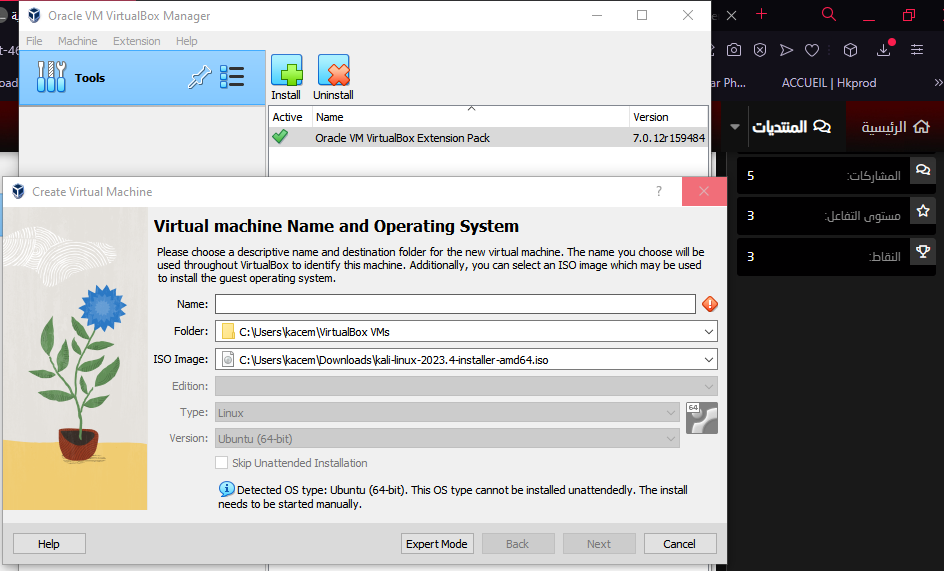
Task: Open the Tools list menu icon
Action: point(232,77)
